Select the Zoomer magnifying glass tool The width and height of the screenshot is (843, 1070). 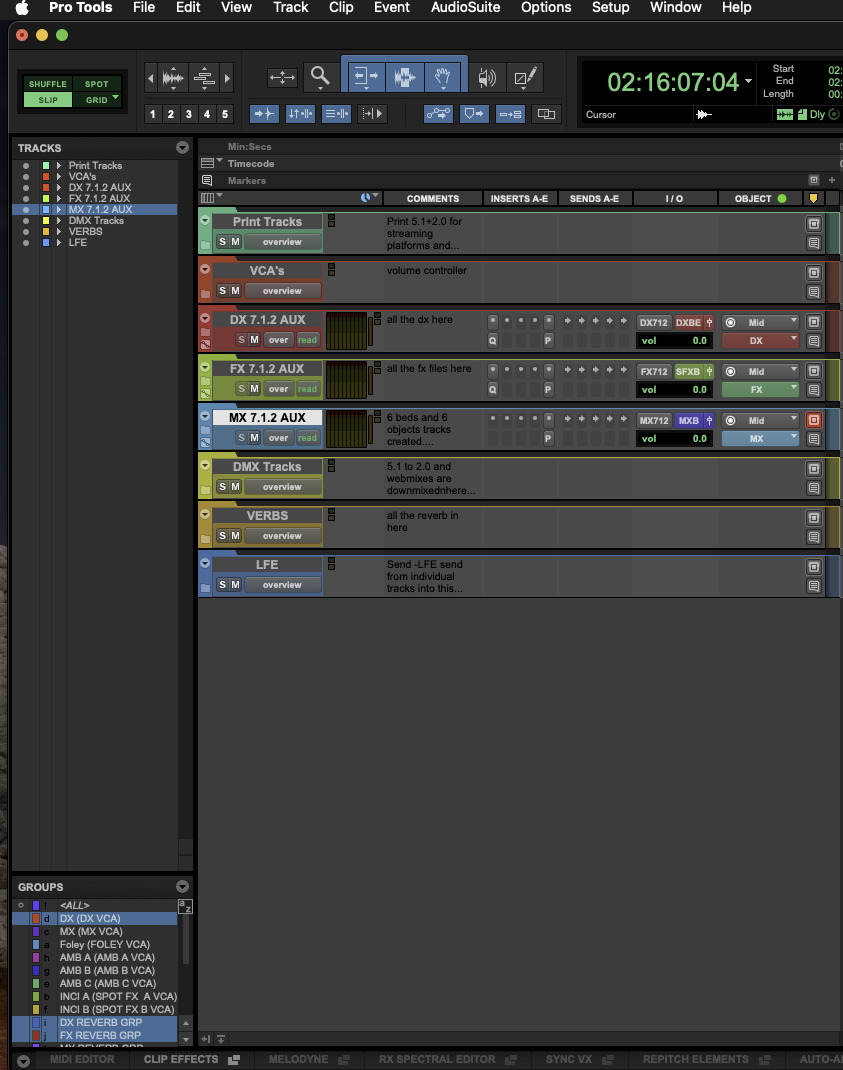tap(319, 77)
